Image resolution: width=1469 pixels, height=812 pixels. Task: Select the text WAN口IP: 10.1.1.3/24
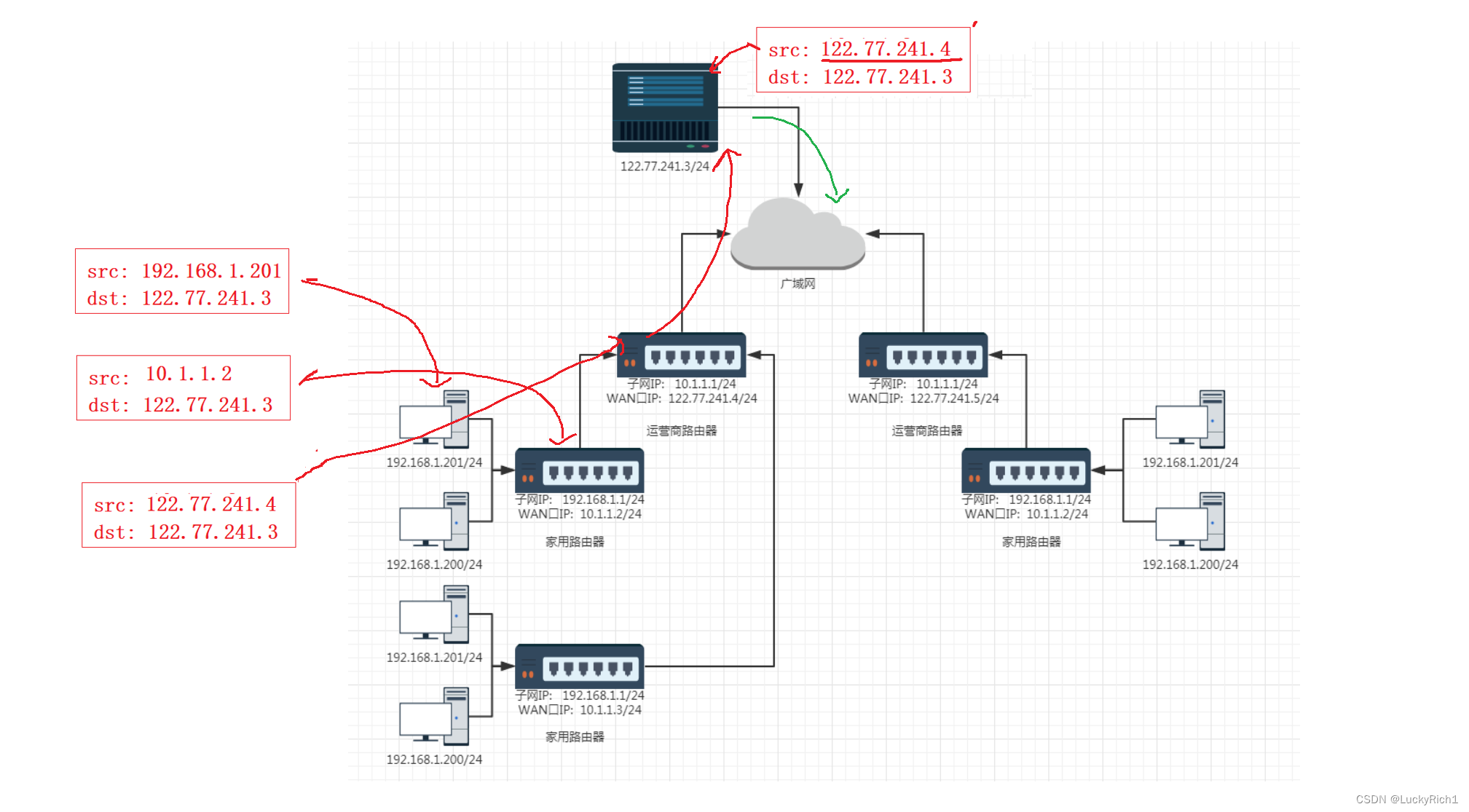point(580,710)
